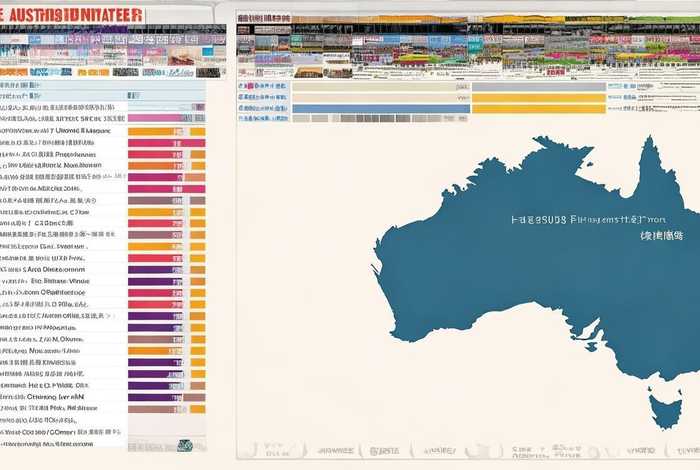
Task: Click the purple bar in the "Chinning" row
Action: point(156,396)
